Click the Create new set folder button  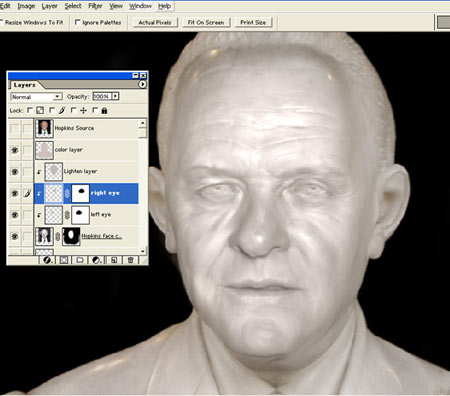tap(80, 260)
